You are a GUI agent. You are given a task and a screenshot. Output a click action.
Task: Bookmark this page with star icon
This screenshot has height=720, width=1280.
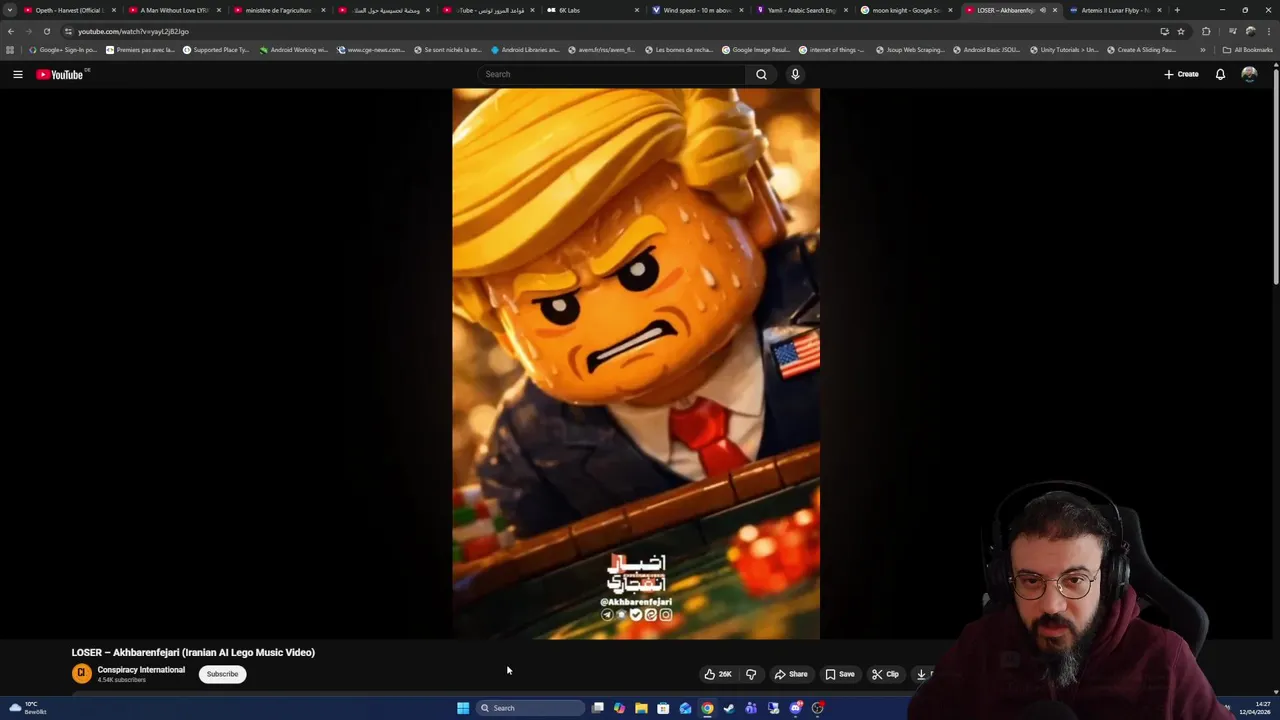pyautogui.click(x=1181, y=31)
